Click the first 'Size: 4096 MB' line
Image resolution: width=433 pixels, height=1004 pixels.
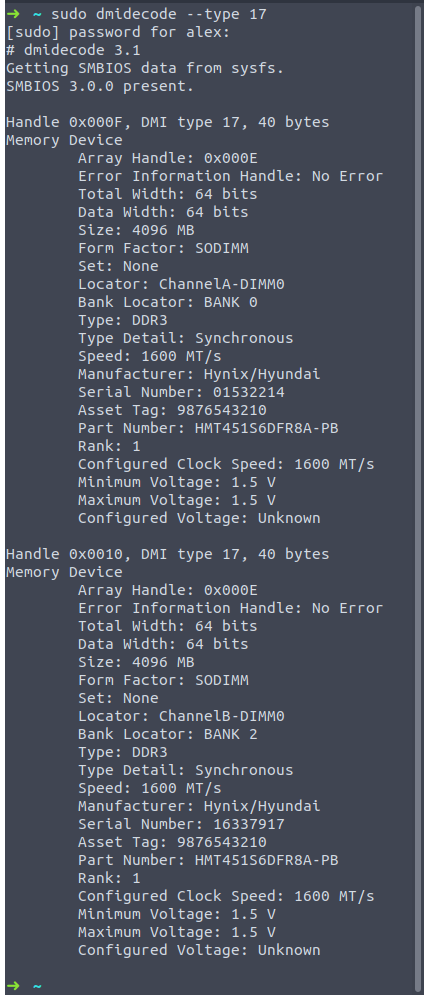(136, 230)
